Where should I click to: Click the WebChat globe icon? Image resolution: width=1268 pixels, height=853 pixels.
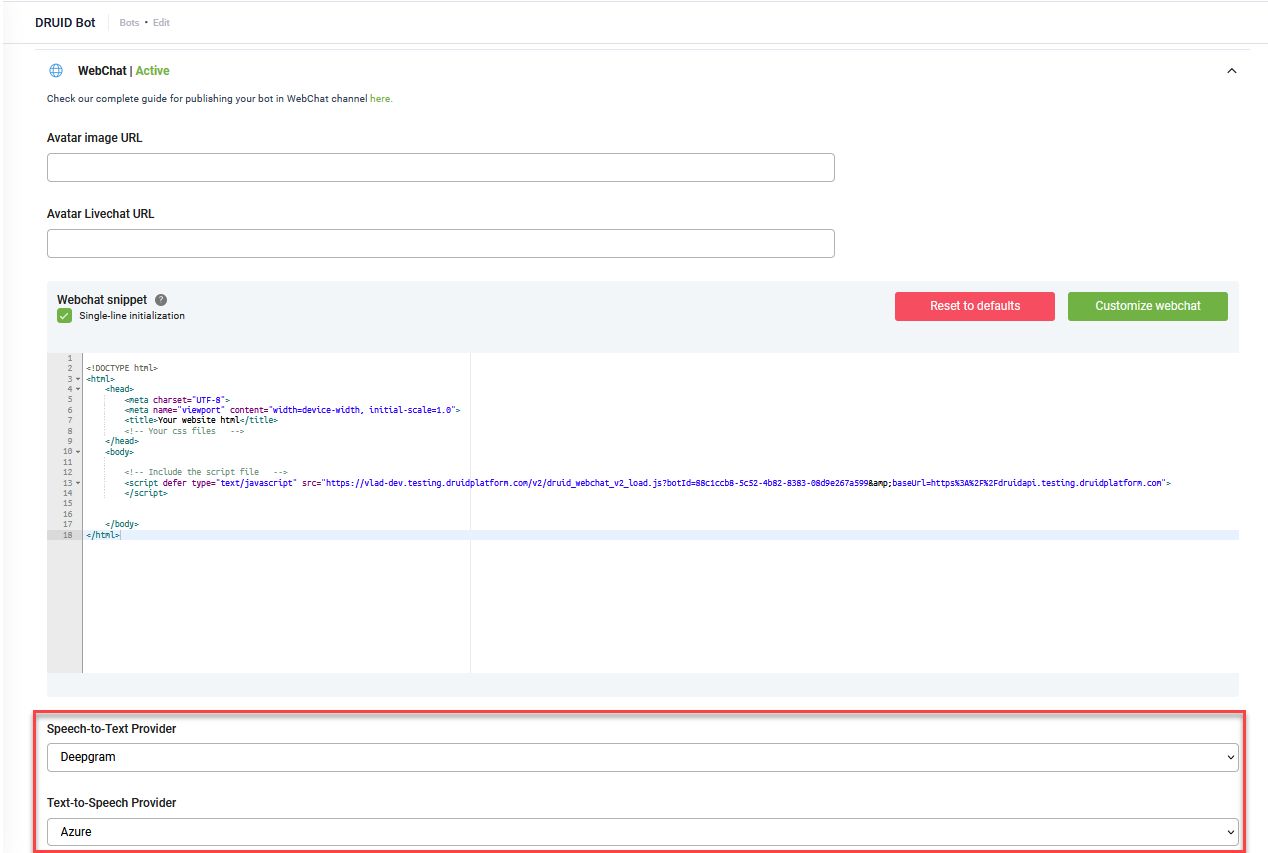click(56, 71)
